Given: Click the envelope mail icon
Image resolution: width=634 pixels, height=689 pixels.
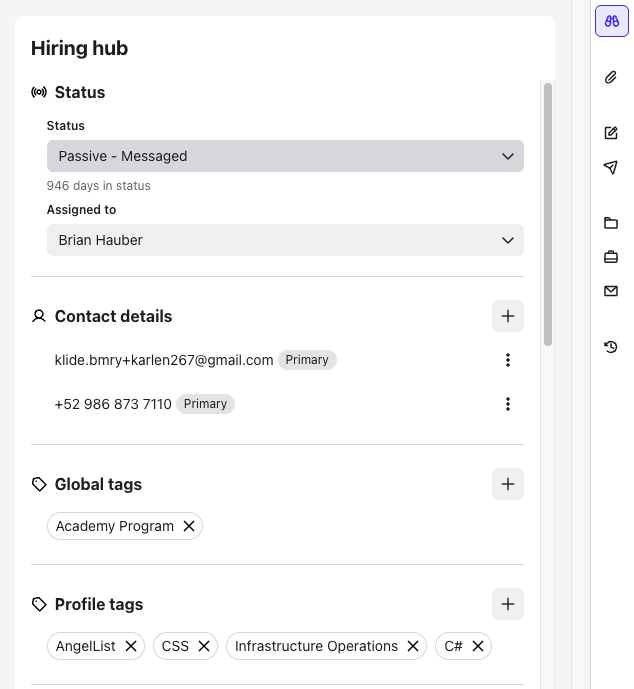Looking at the screenshot, I should (611, 291).
